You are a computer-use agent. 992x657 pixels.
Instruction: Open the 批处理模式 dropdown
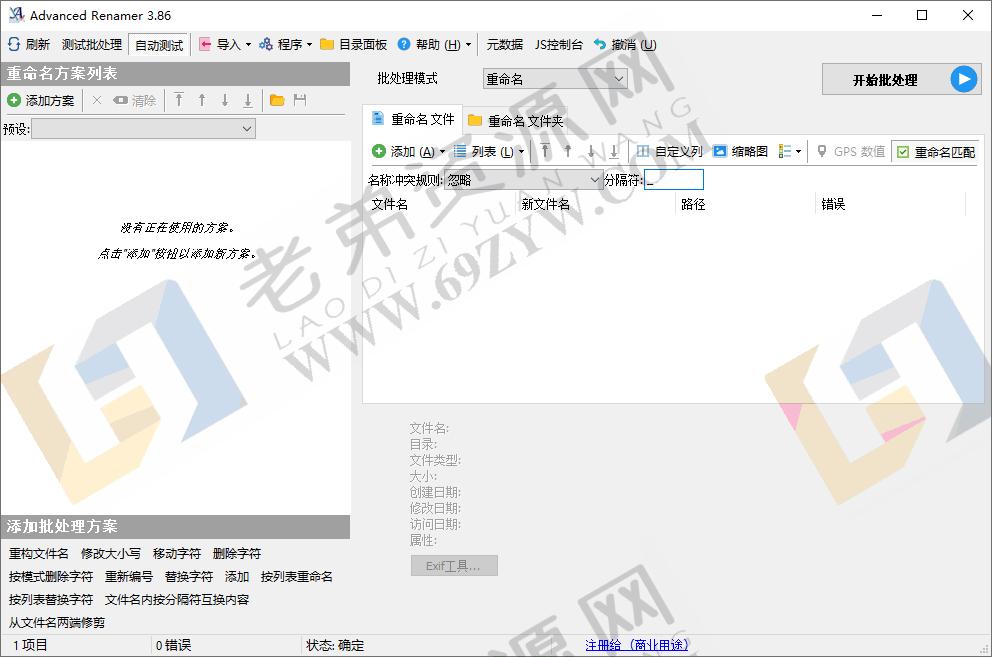coord(554,78)
